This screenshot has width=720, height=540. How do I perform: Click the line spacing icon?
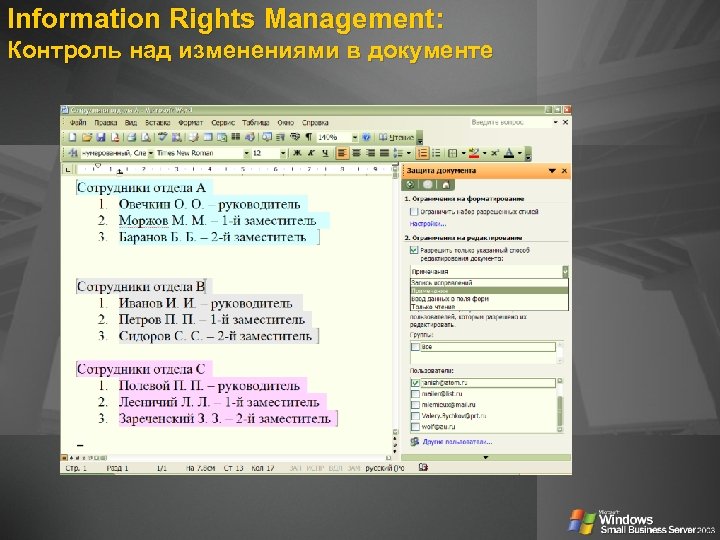point(398,153)
